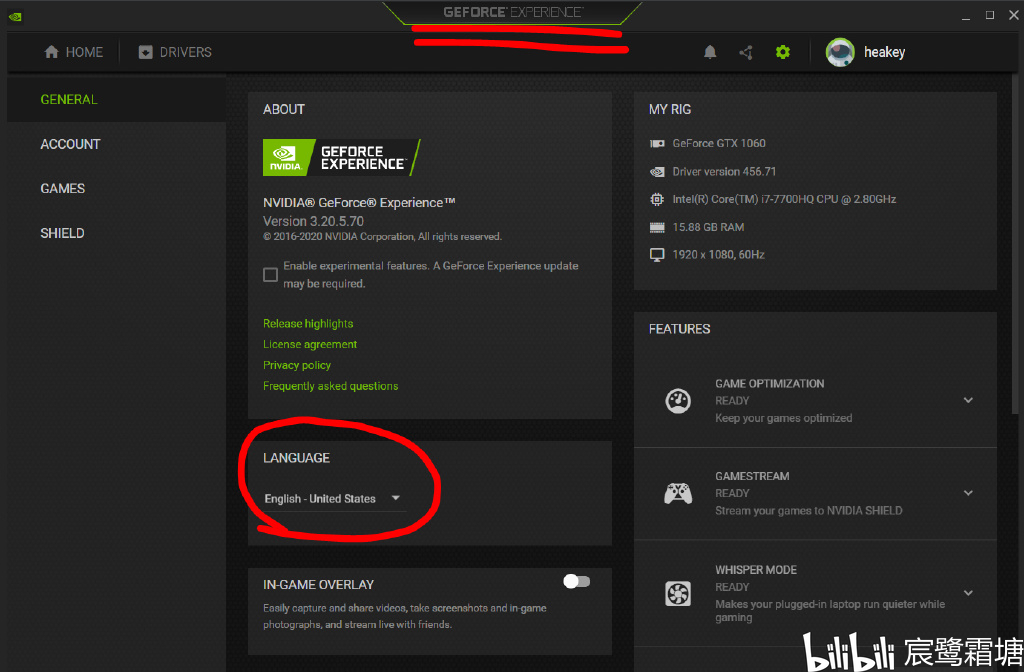Close the GeForce Experience window
This screenshot has width=1024, height=672.
(1014, 15)
